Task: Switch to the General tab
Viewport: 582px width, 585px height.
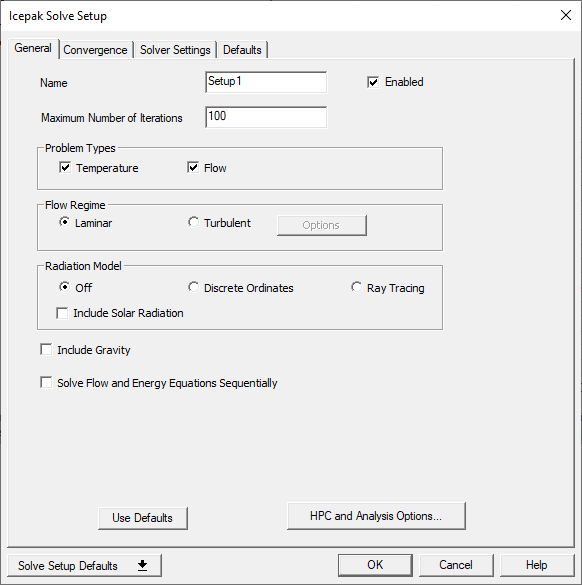Action: click(33, 49)
